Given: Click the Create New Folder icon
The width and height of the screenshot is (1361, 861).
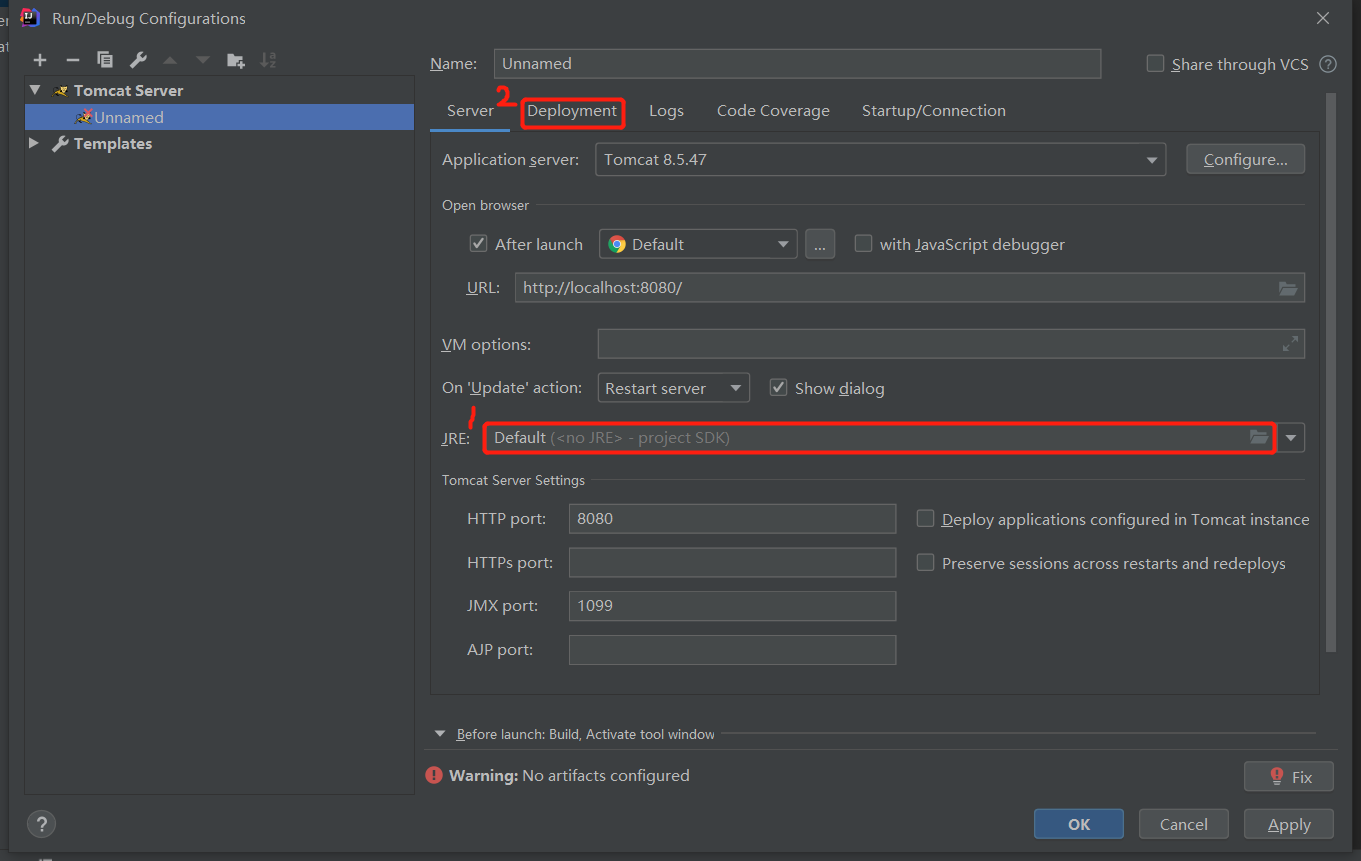Looking at the screenshot, I should click(x=235, y=60).
